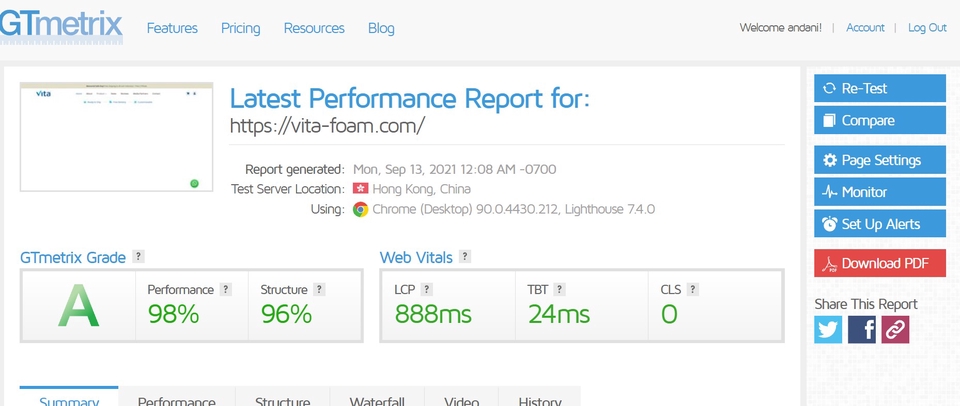Click the Share This Report label

(866, 304)
